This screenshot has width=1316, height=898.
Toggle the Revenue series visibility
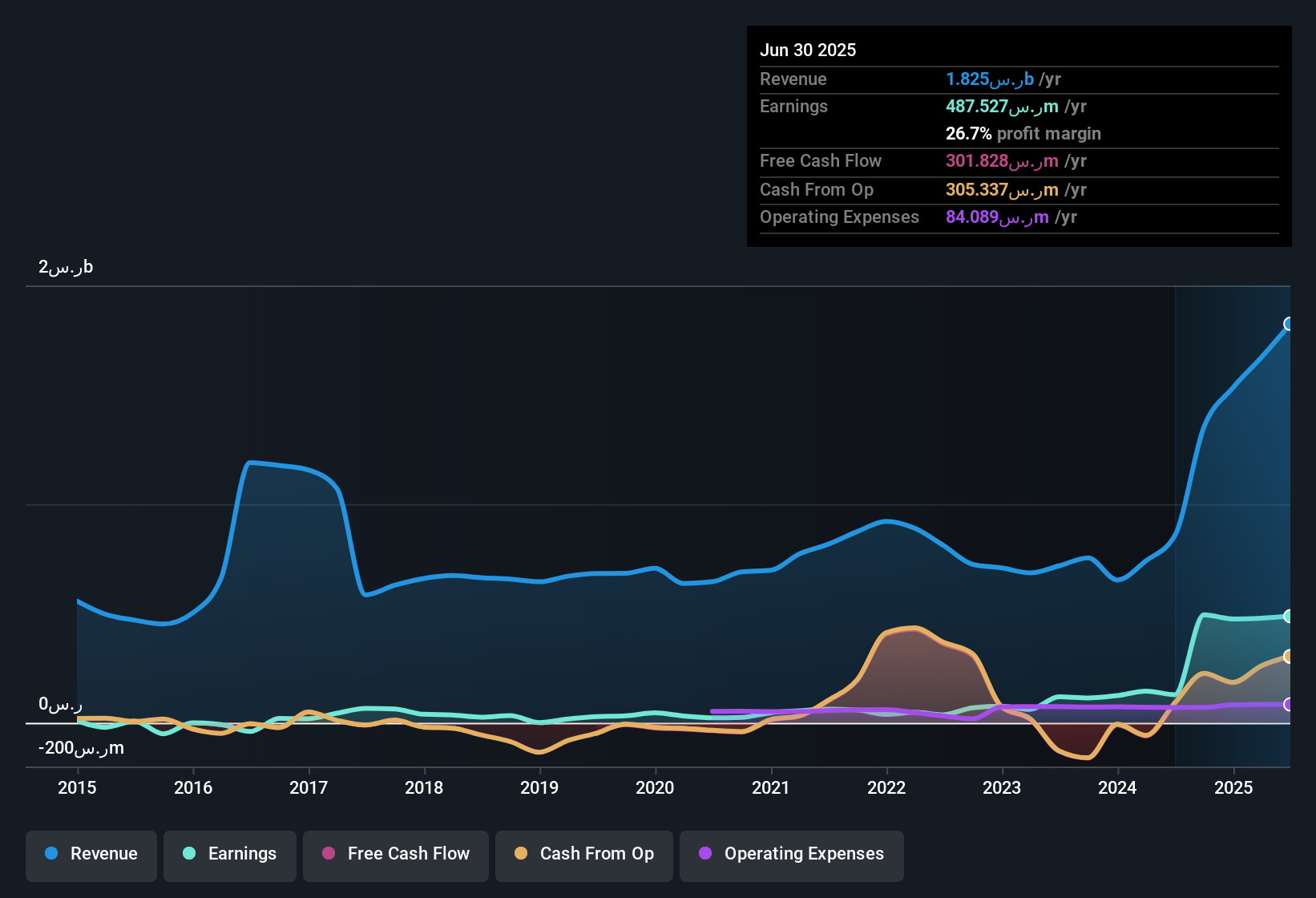coord(91,855)
